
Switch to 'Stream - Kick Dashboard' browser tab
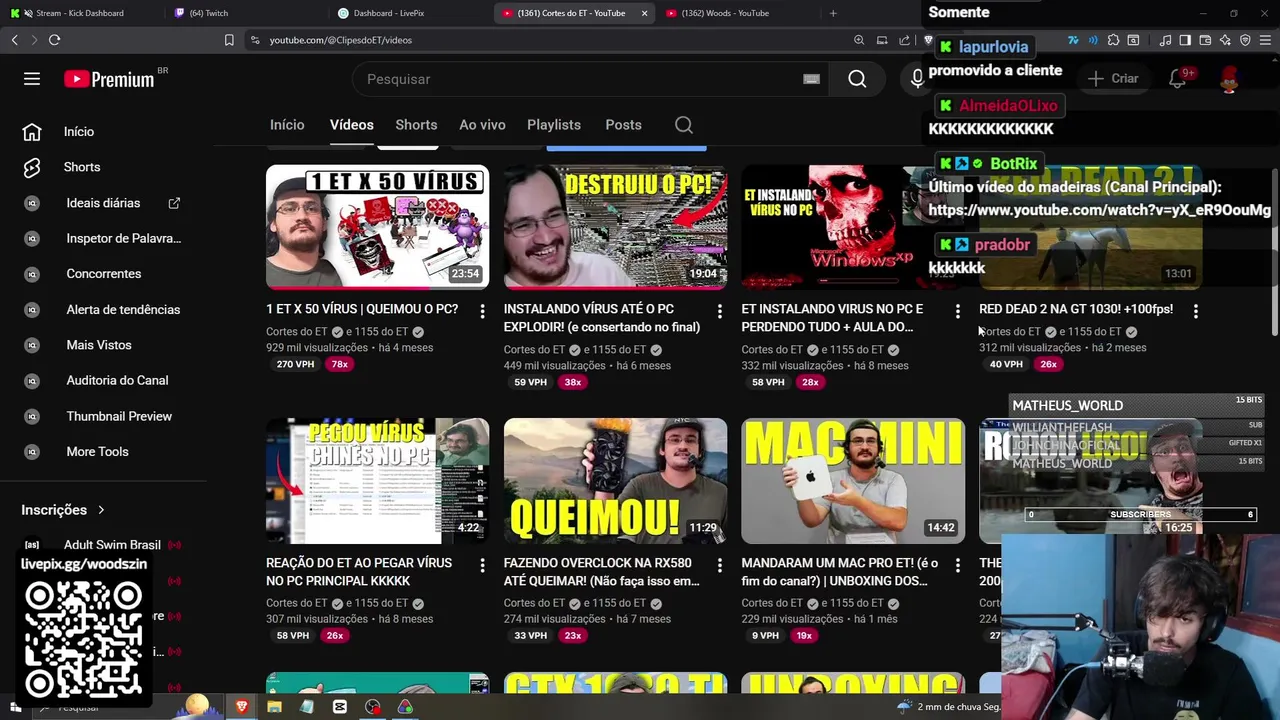[80, 13]
